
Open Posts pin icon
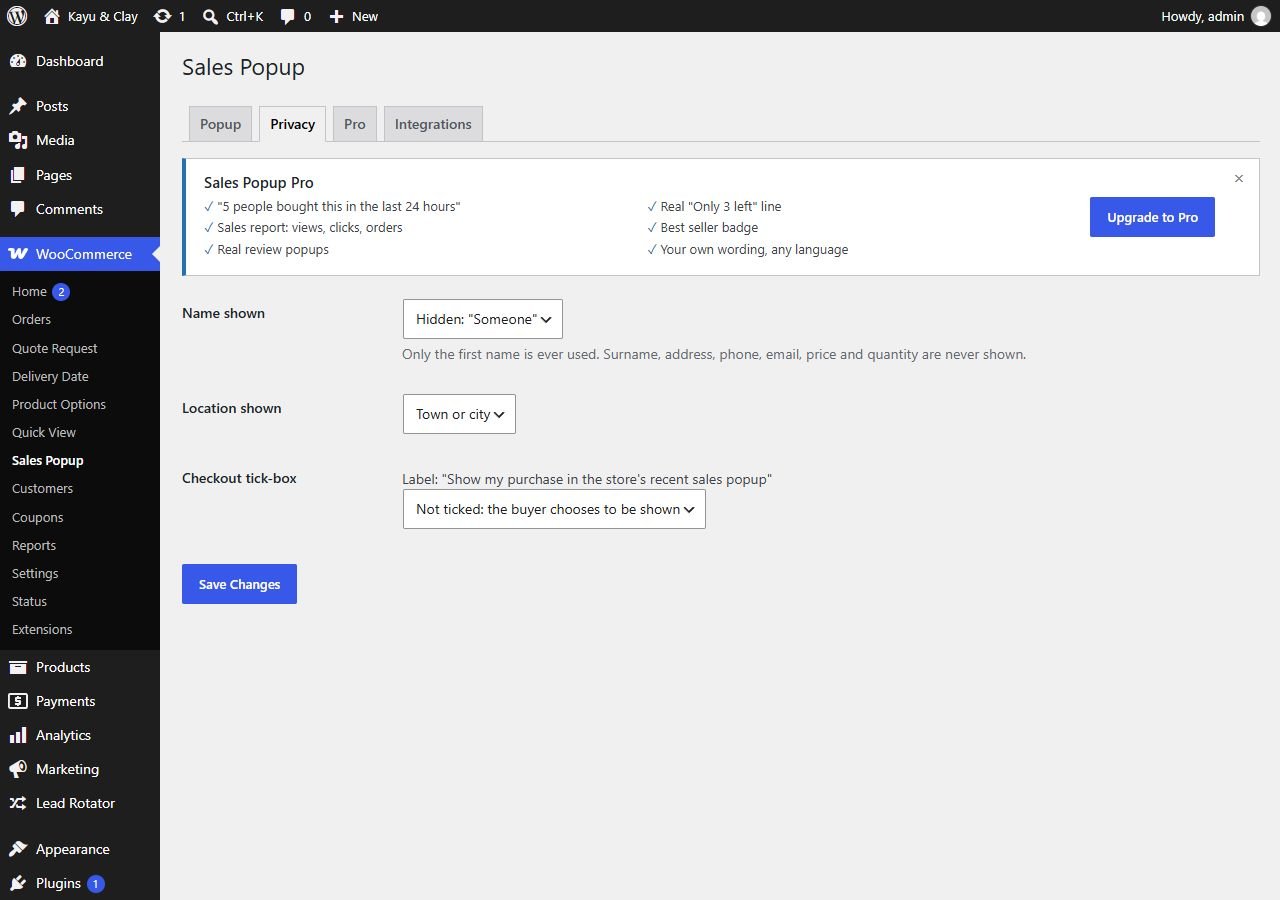click(18, 106)
